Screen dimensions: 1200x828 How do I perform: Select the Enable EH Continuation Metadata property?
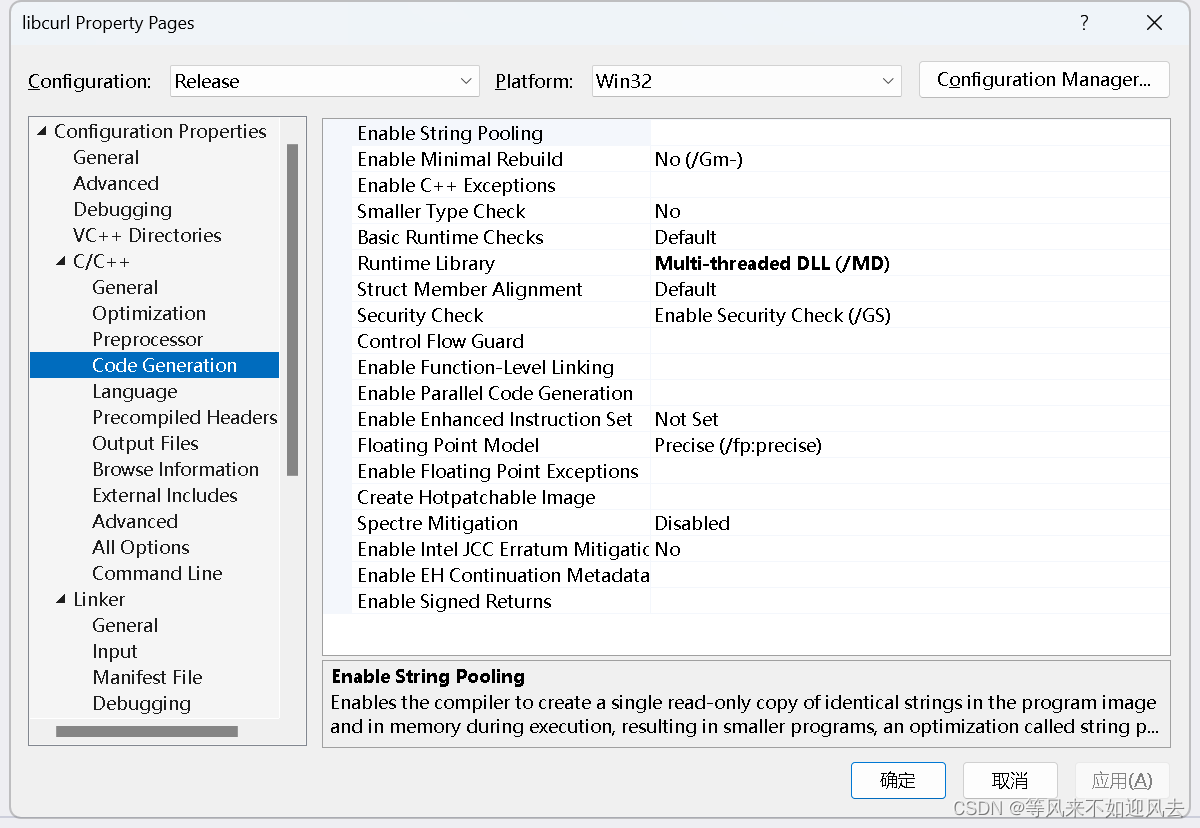(503, 575)
